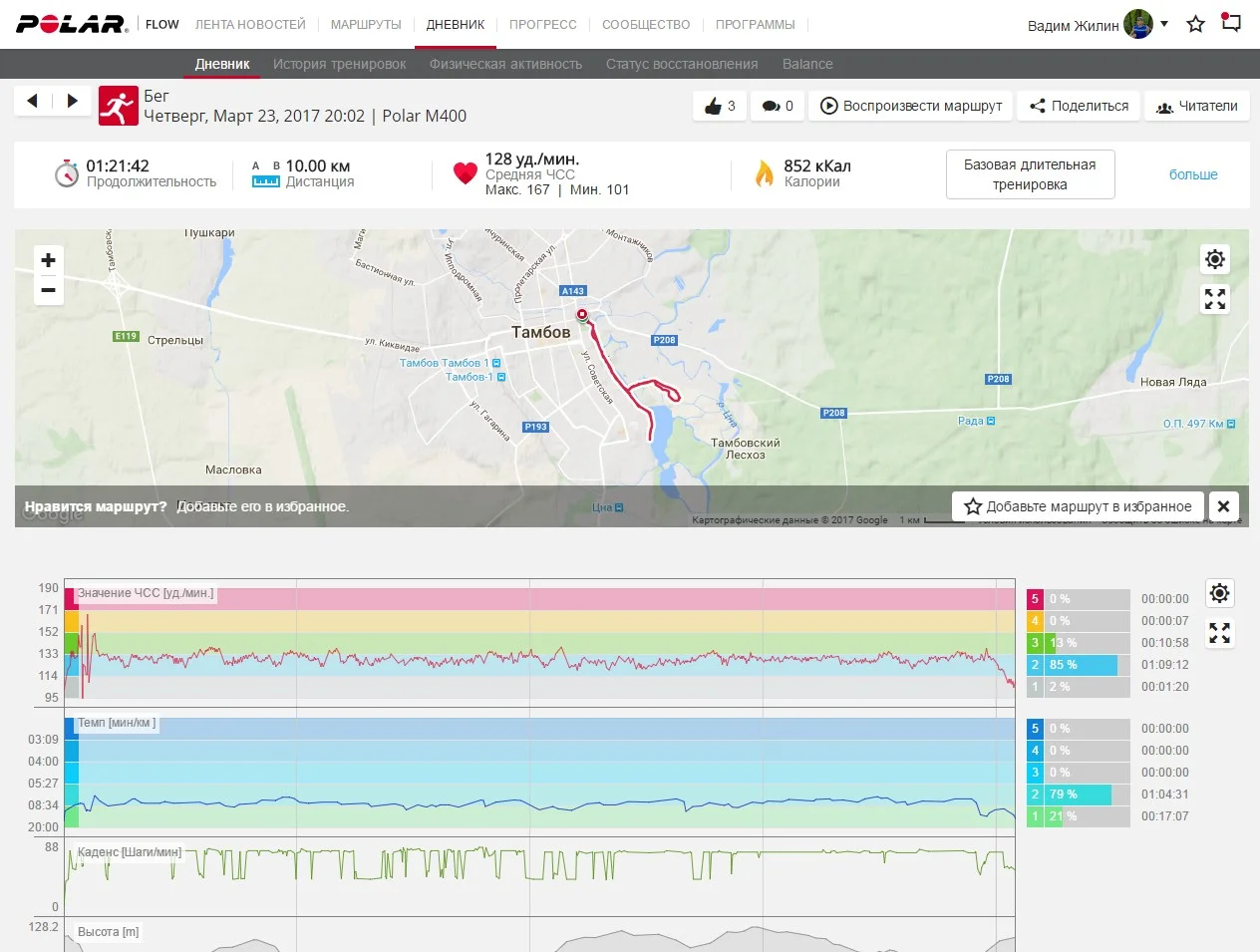Click the thumbs-up like button
The width and height of the screenshot is (1260, 952).
[x=719, y=106]
